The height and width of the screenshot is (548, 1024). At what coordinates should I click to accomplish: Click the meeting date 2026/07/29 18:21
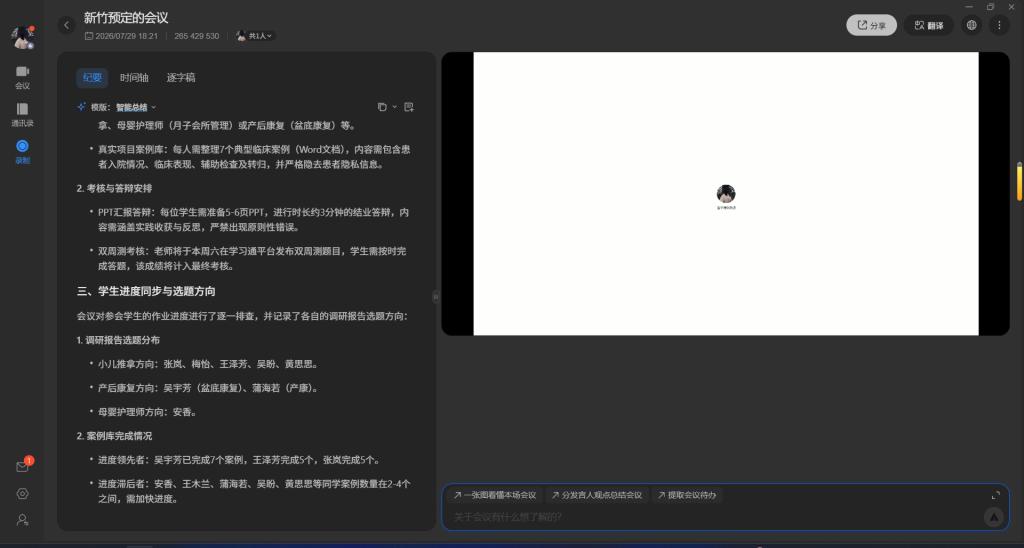pyautogui.click(x=127, y=36)
